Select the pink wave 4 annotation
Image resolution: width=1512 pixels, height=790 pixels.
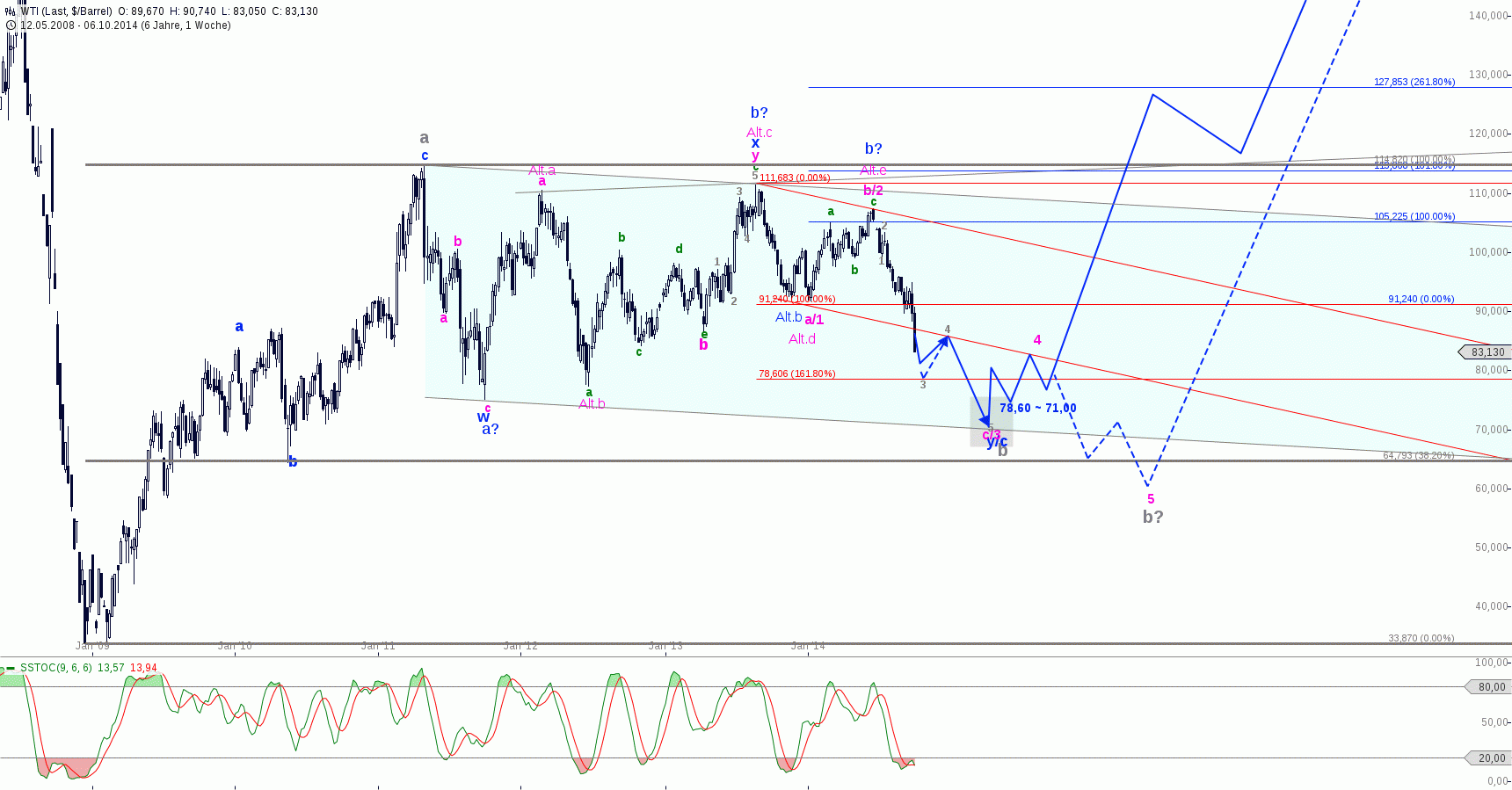1037,340
